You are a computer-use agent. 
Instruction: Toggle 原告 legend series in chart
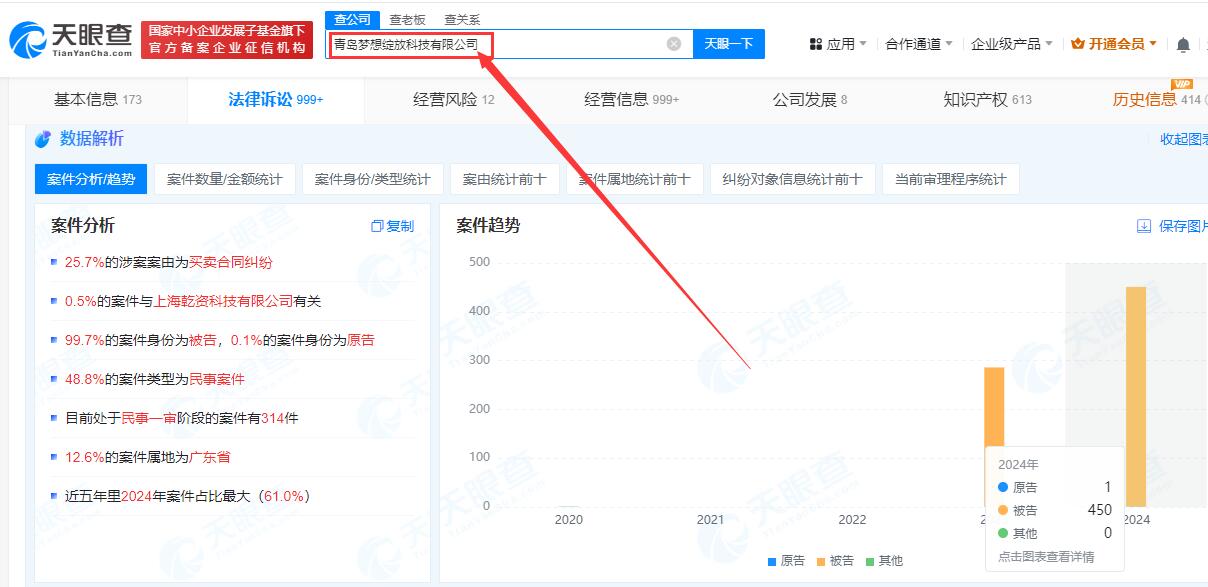coord(786,561)
